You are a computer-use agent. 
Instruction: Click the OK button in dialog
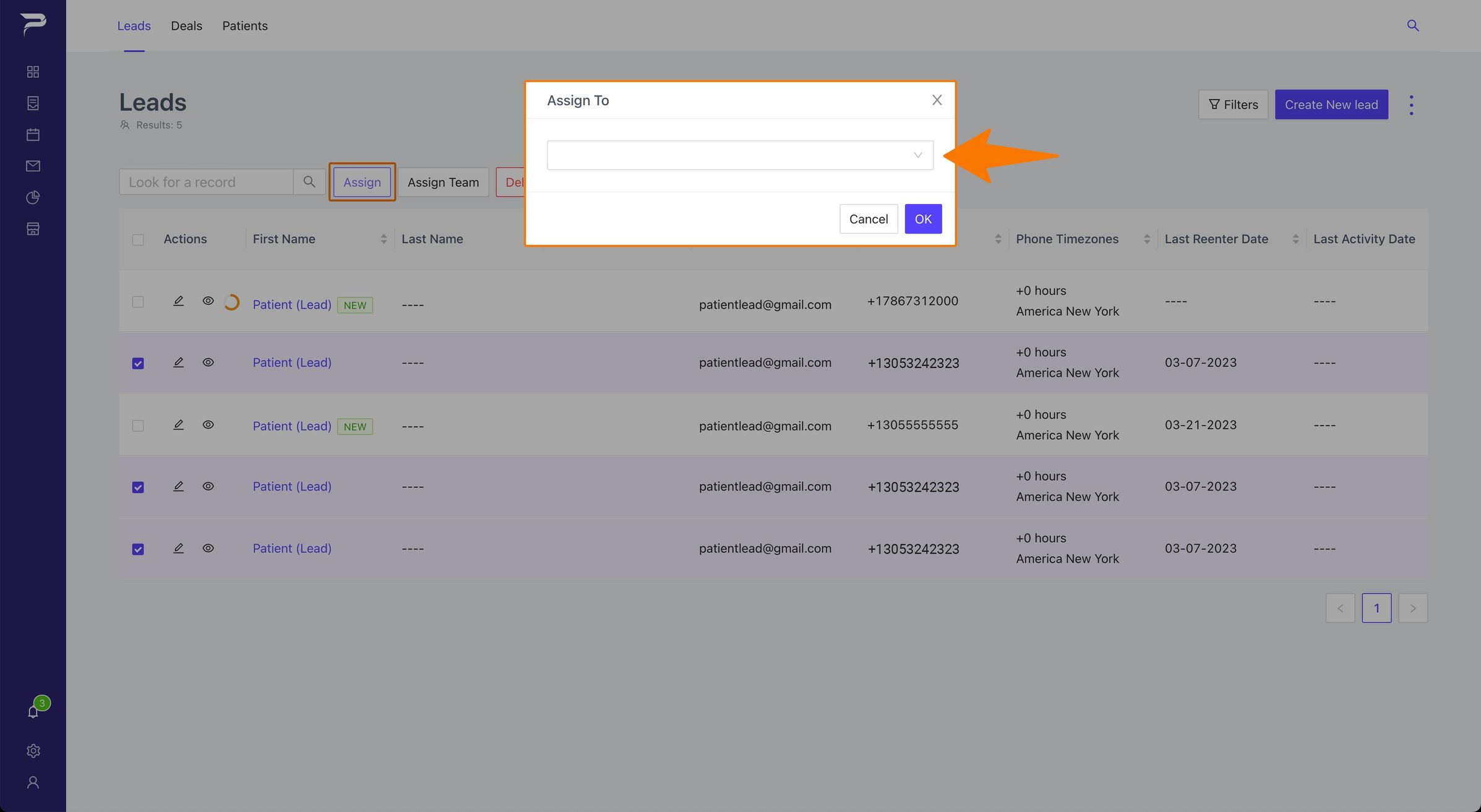(923, 219)
